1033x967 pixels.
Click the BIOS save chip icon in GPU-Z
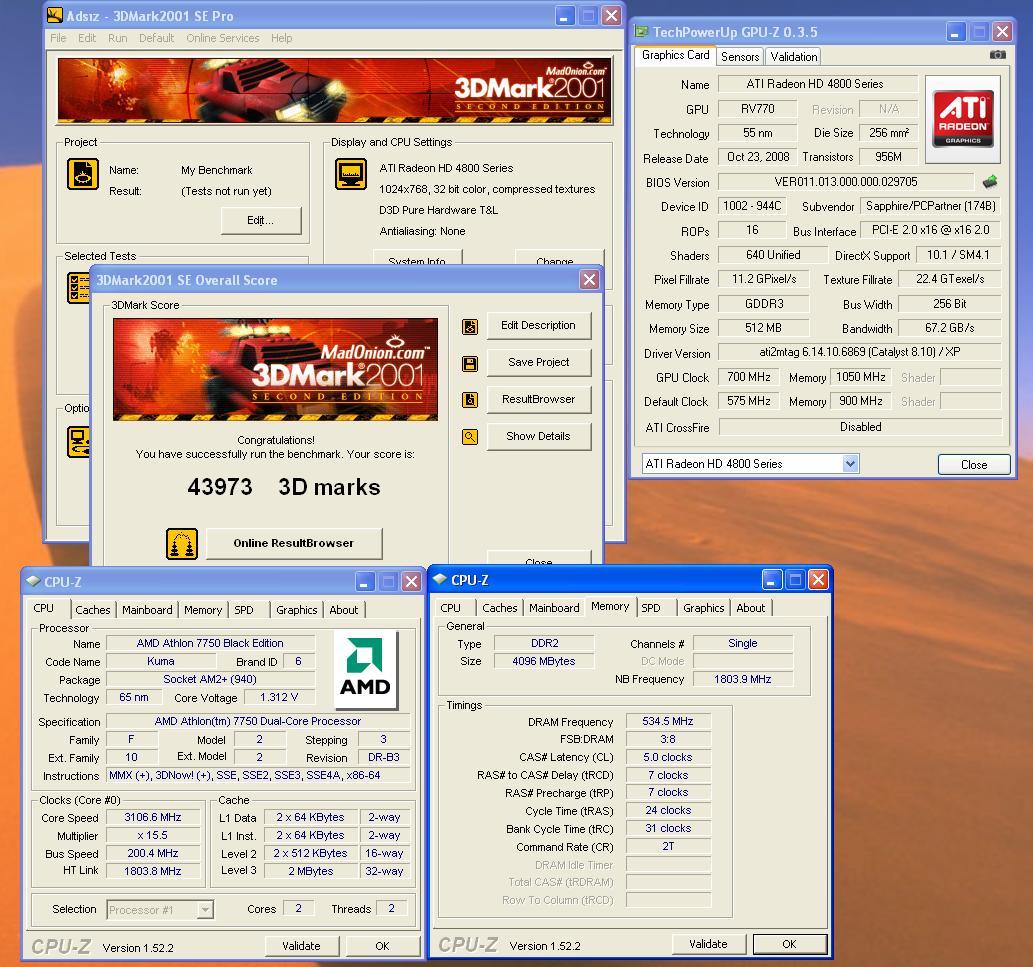tap(989, 181)
